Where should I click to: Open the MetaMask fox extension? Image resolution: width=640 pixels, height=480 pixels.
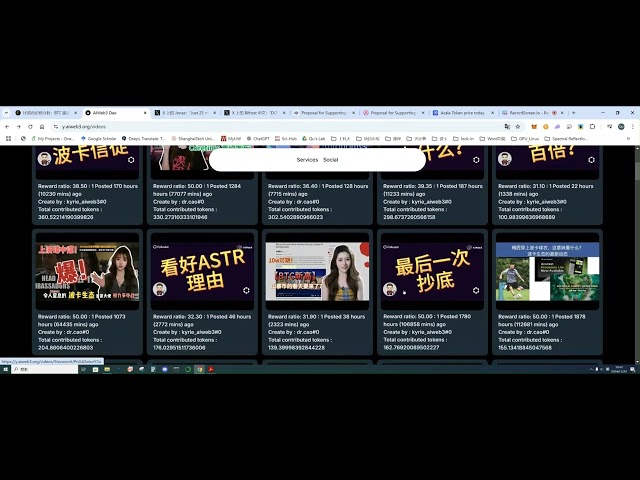[x=534, y=127]
